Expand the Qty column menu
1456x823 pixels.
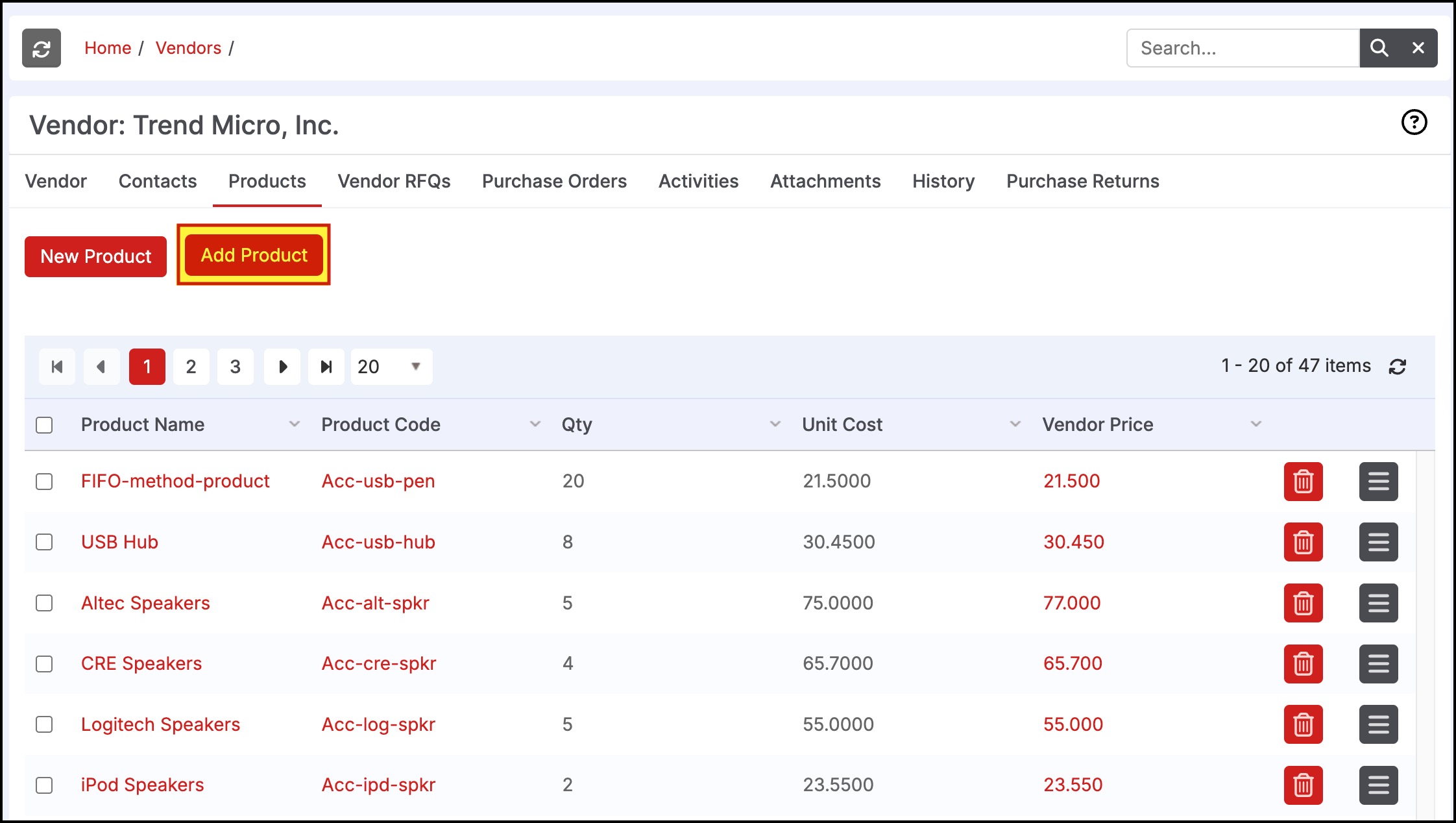tap(775, 424)
